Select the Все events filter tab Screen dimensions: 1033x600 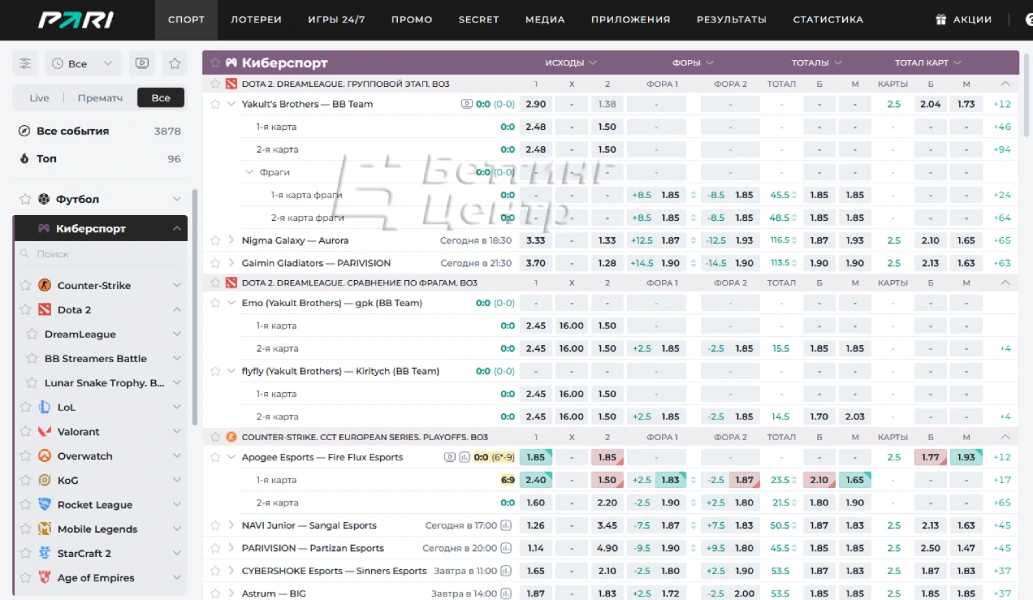pos(161,97)
